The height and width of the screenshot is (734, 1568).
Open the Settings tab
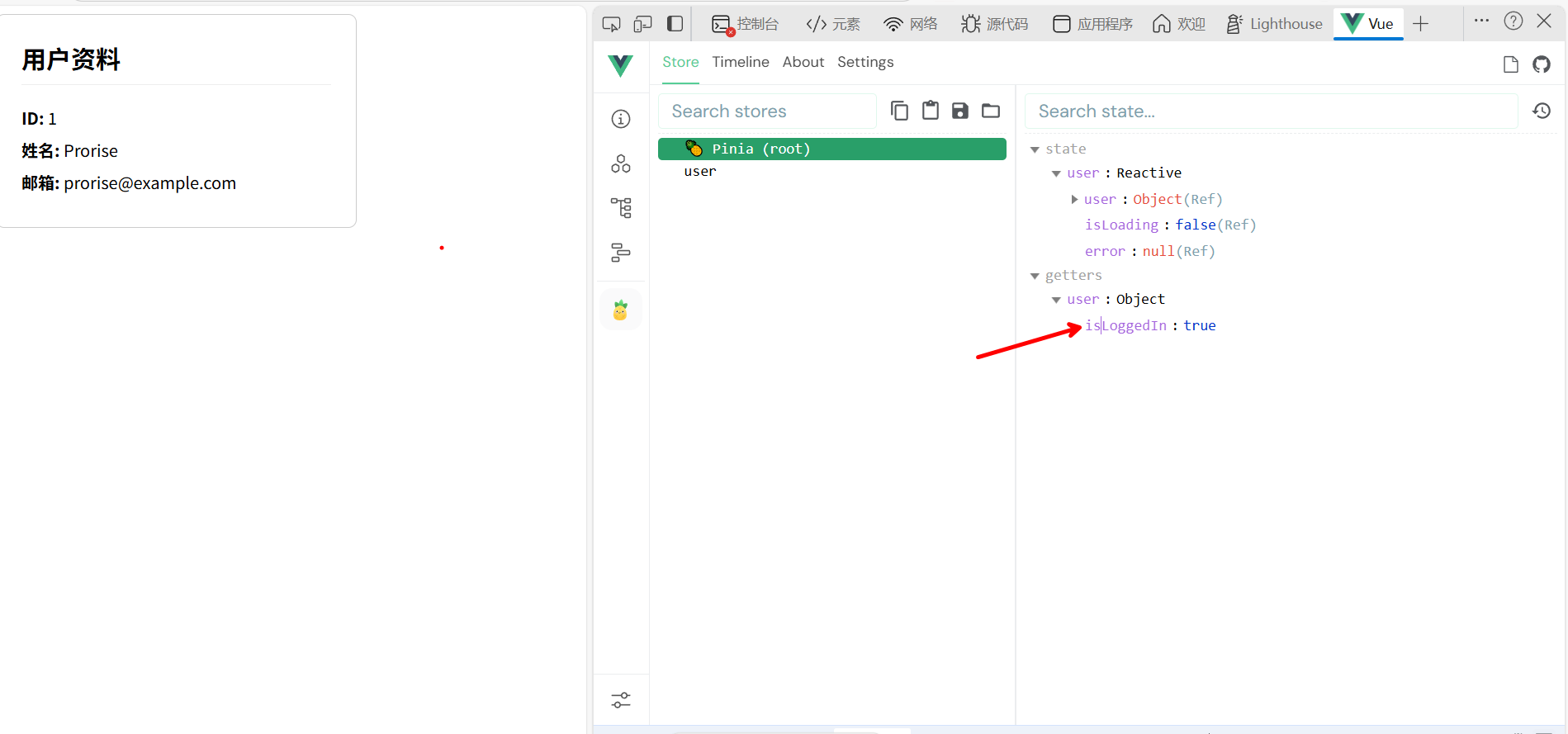(x=865, y=62)
